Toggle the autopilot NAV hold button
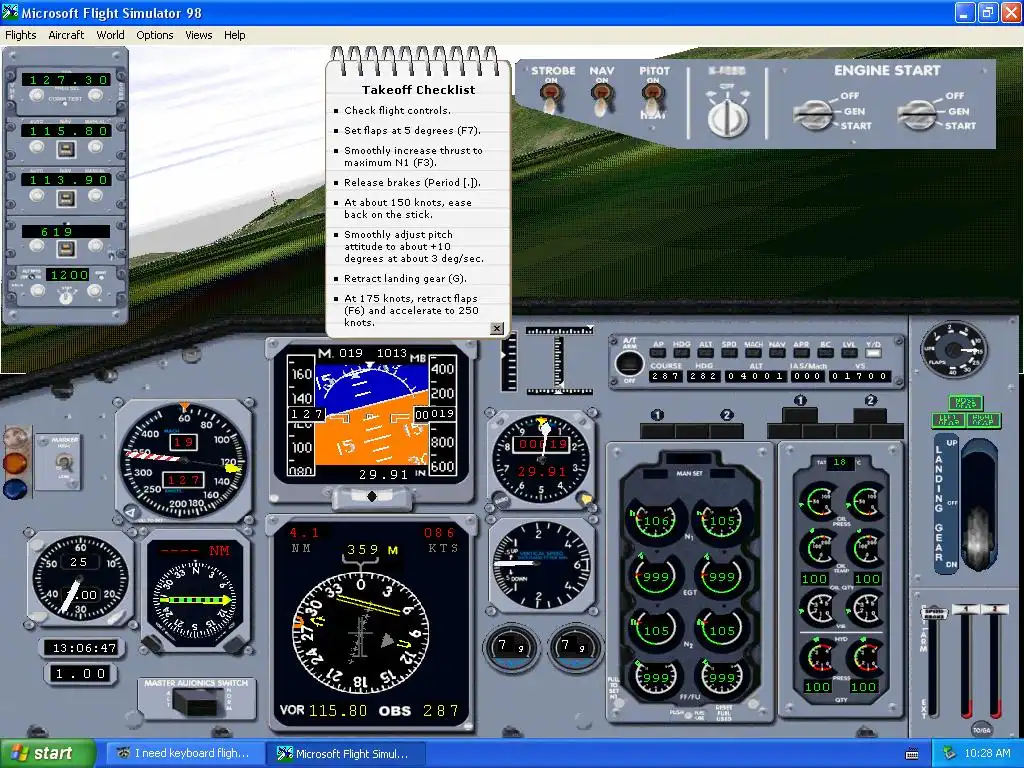 click(x=777, y=353)
